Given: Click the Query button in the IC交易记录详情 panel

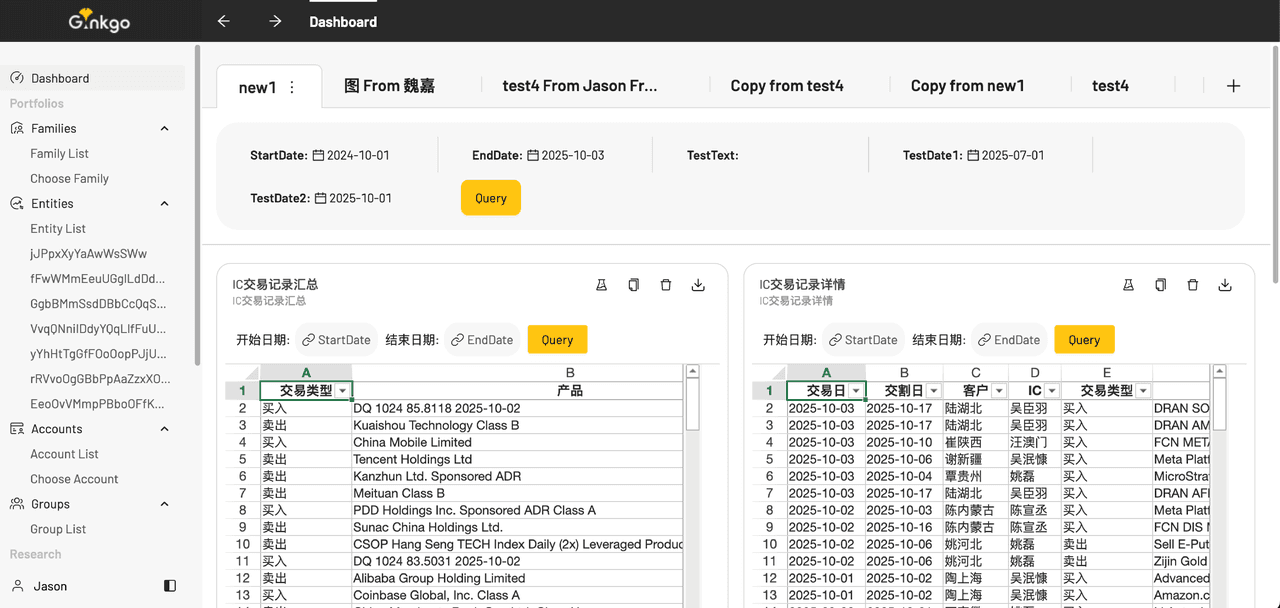Looking at the screenshot, I should (1084, 340).
